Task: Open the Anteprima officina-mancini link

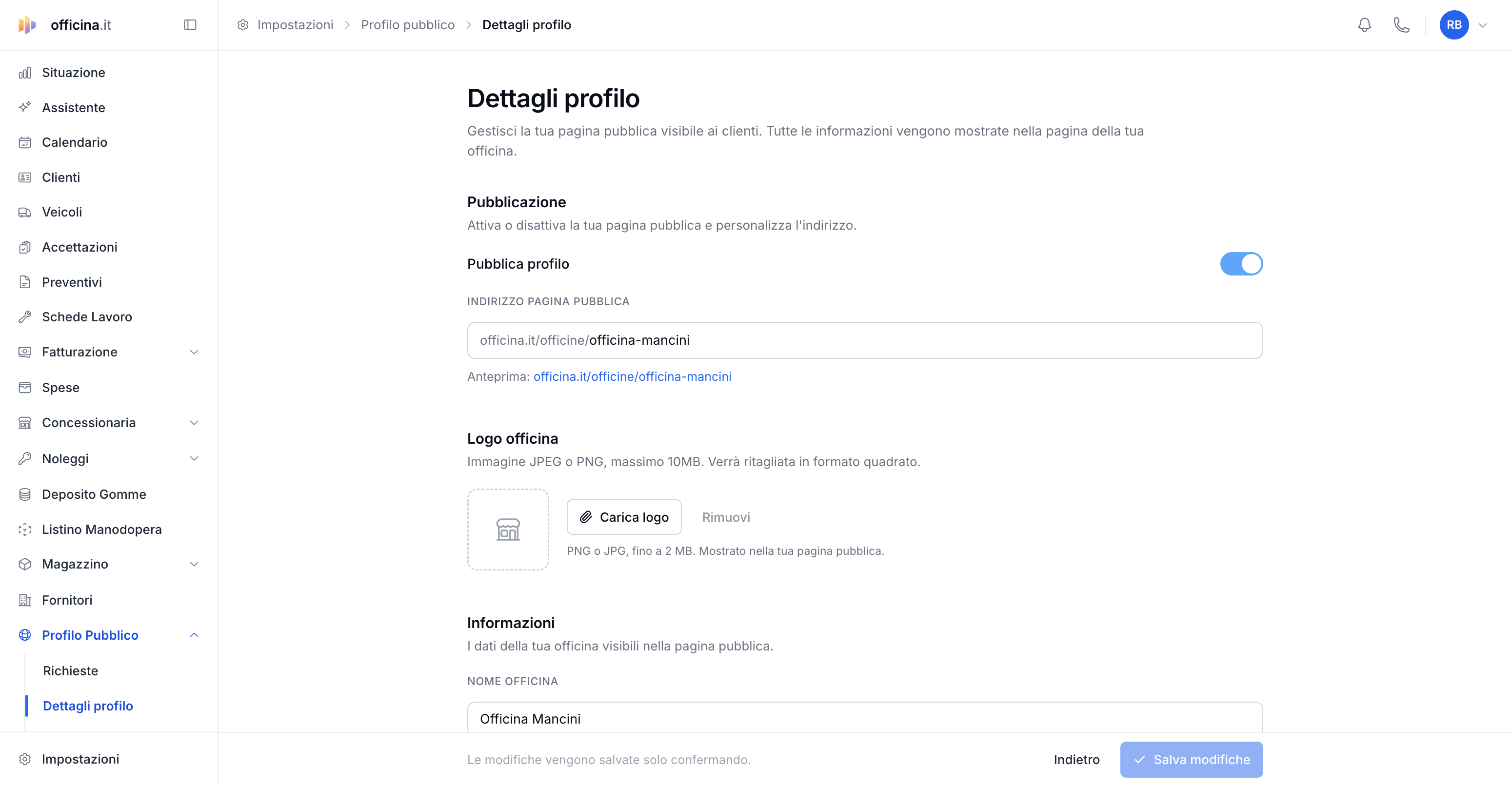Action: pos(632,376)
